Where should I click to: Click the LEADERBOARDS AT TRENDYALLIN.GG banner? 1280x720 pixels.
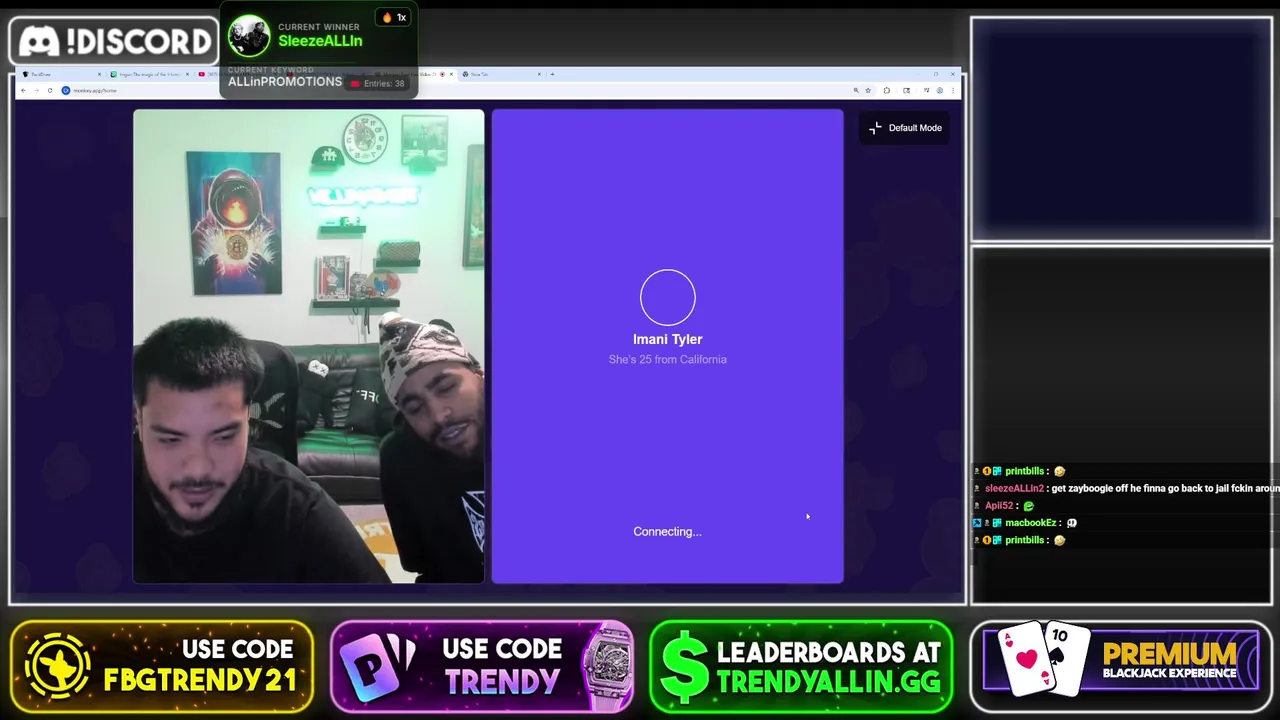coord(801,666)
